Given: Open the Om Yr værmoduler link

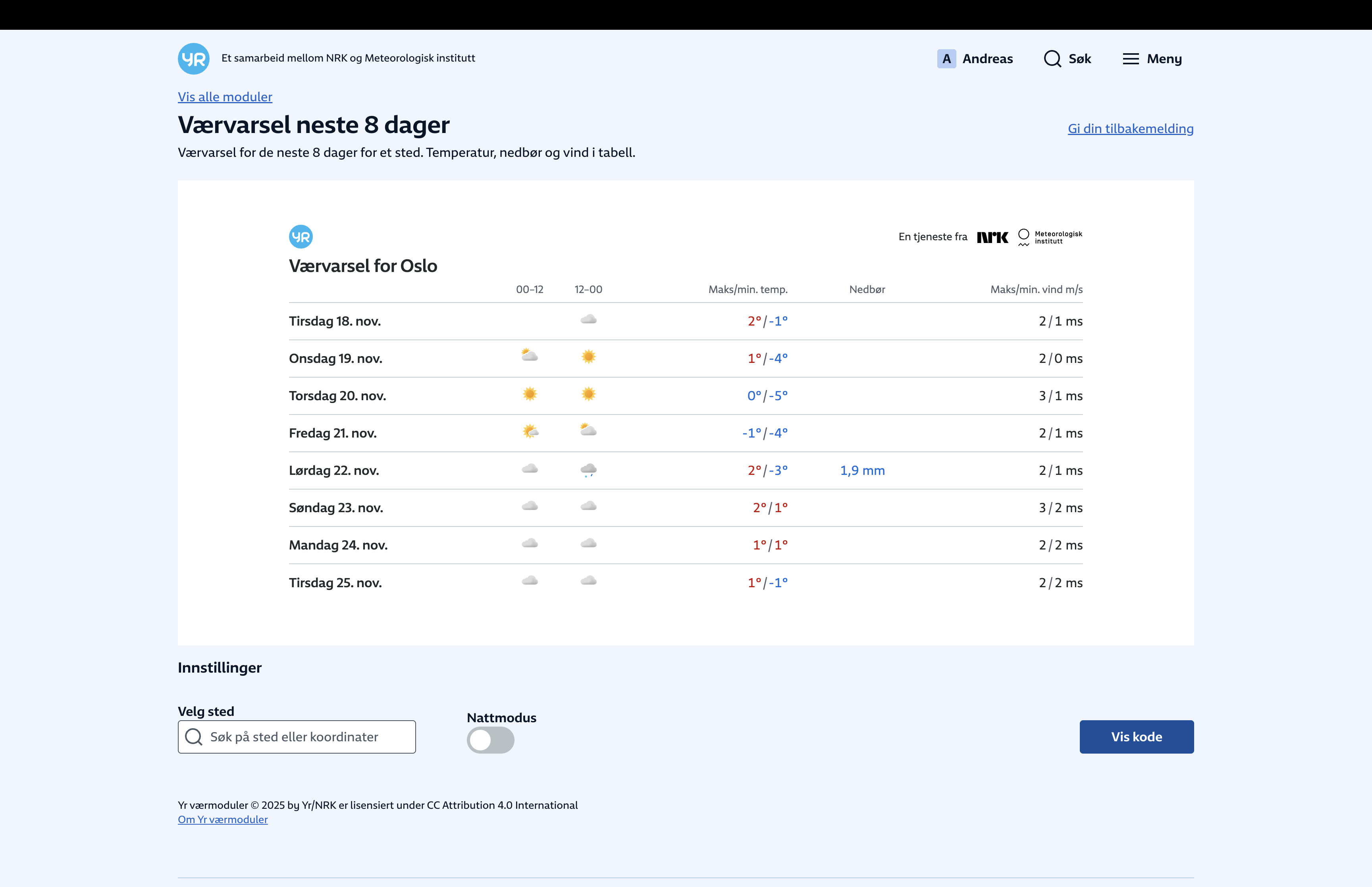Looking at the screenshot, I should (222, 820).
